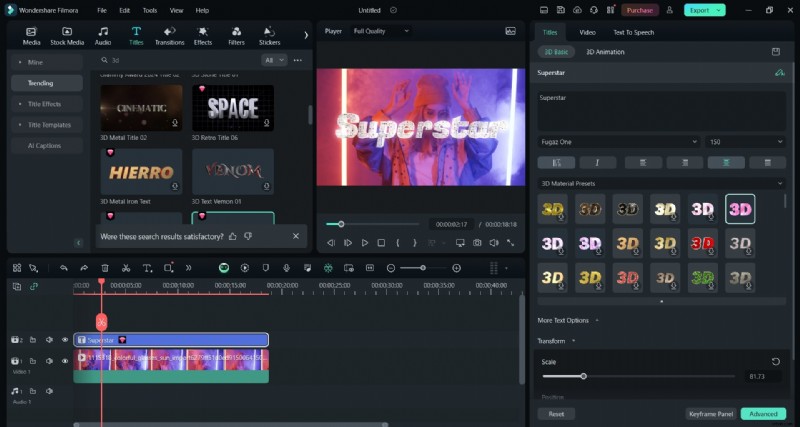Click the cloud upload icon in top bar
The height and width of the screenshot is (427, 800).
click(x=577, y=10)
